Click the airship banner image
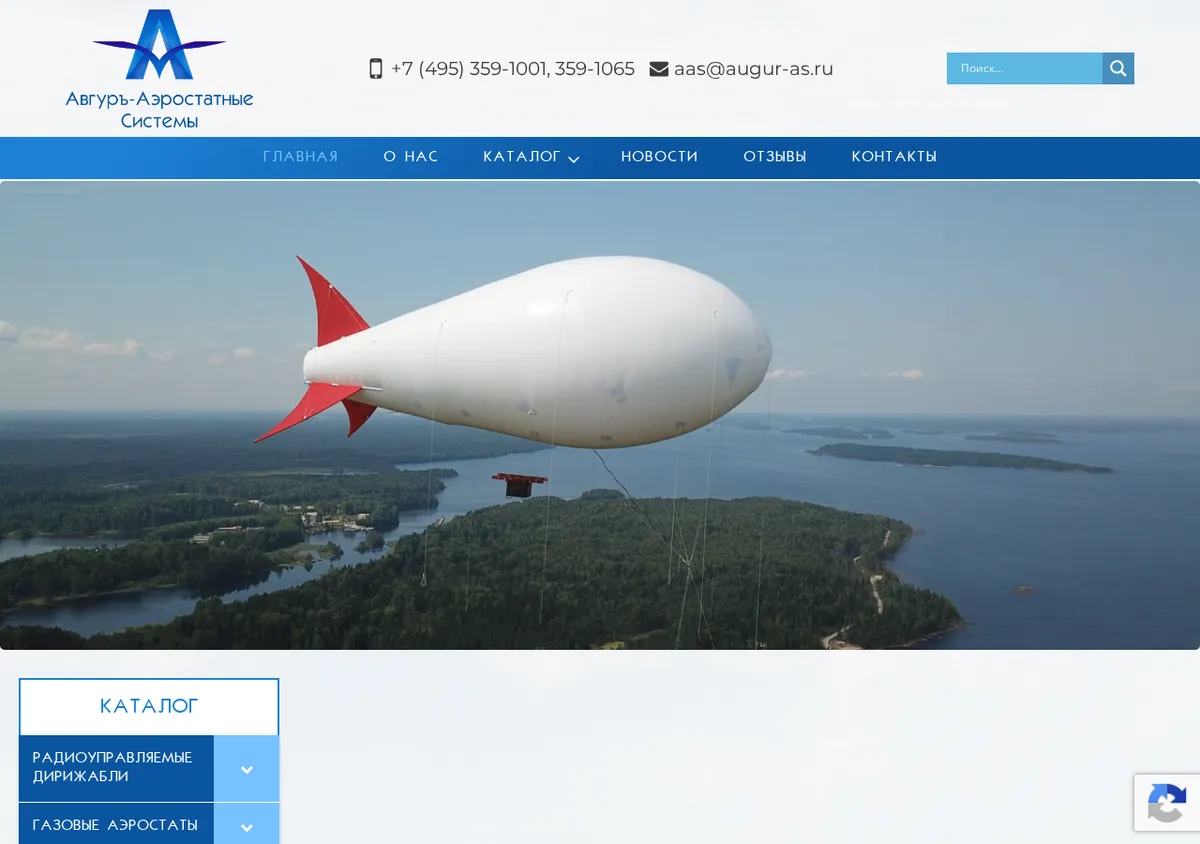The height and width of the screenshot is (844, 1200). tap(600, 415)
